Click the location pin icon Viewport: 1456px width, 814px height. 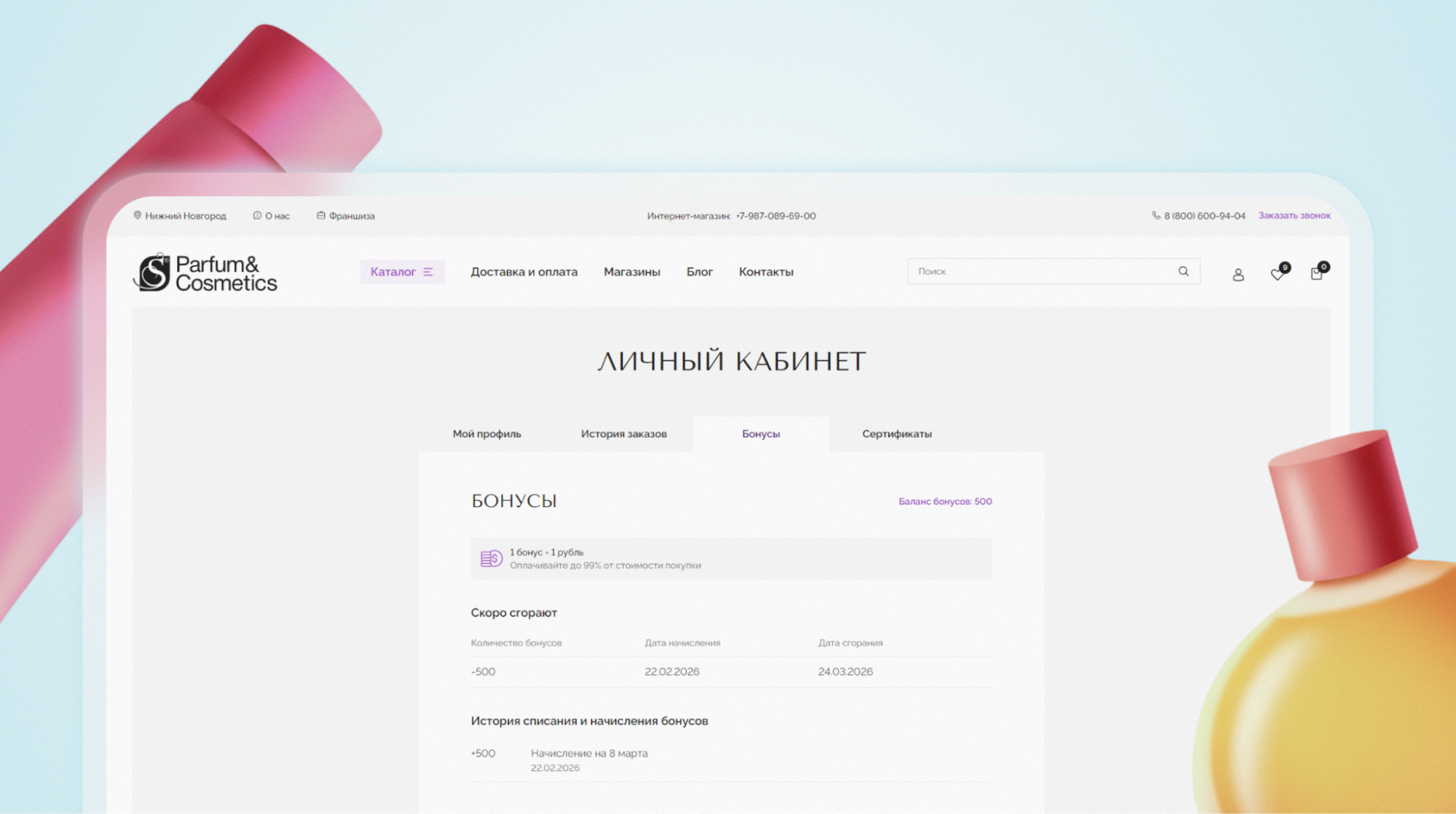point(137,216)
